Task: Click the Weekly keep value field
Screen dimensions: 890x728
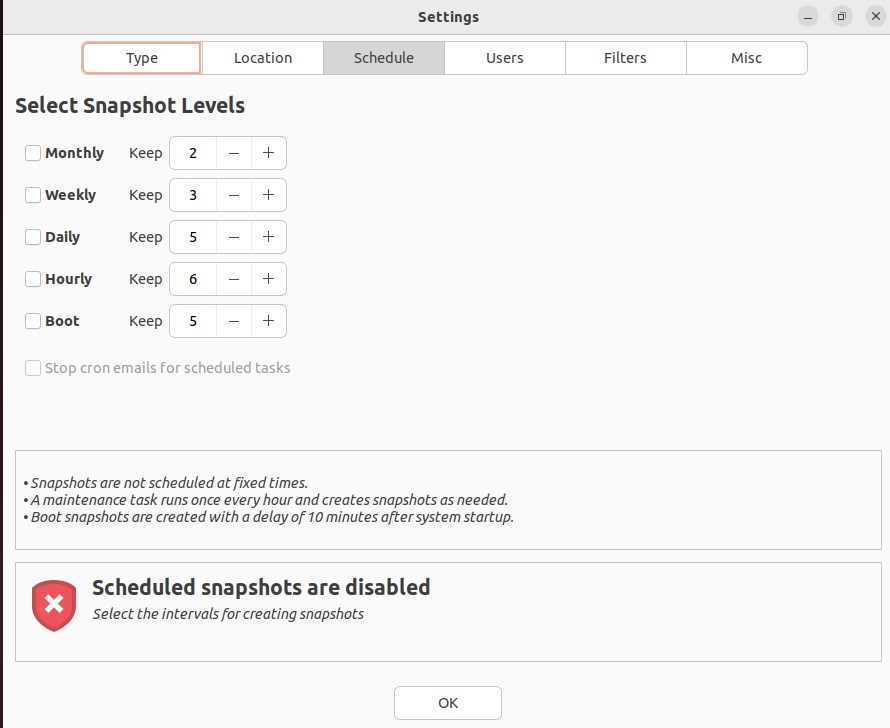Action: (x=193, y=195)
